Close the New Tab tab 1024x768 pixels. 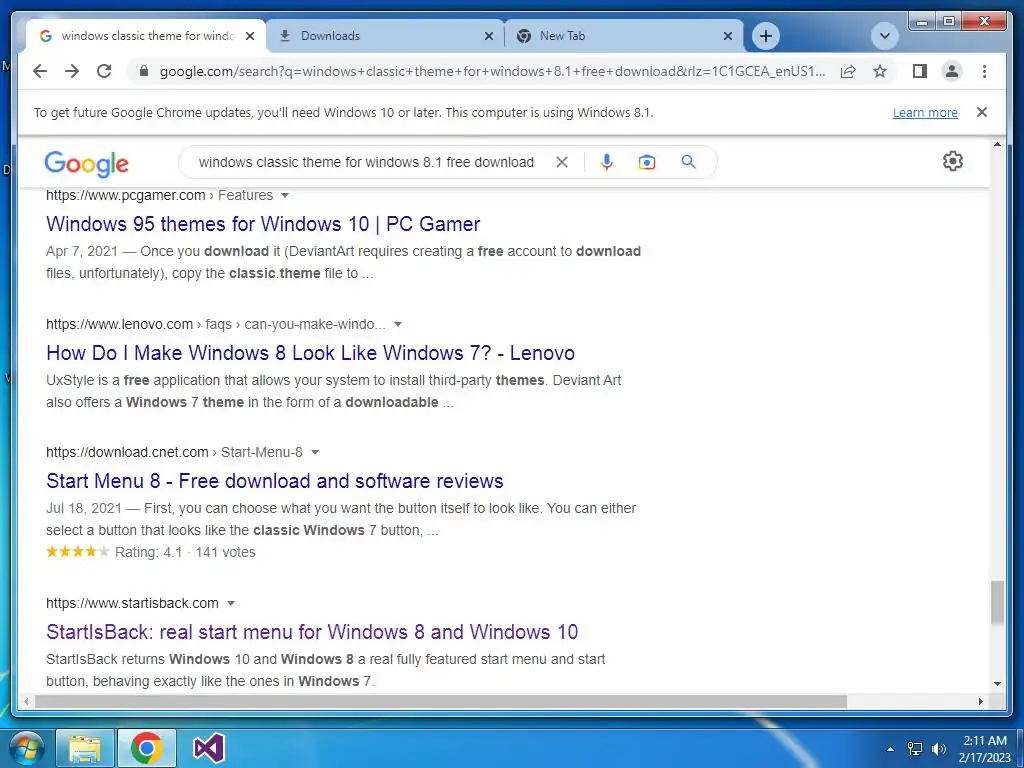728,37
